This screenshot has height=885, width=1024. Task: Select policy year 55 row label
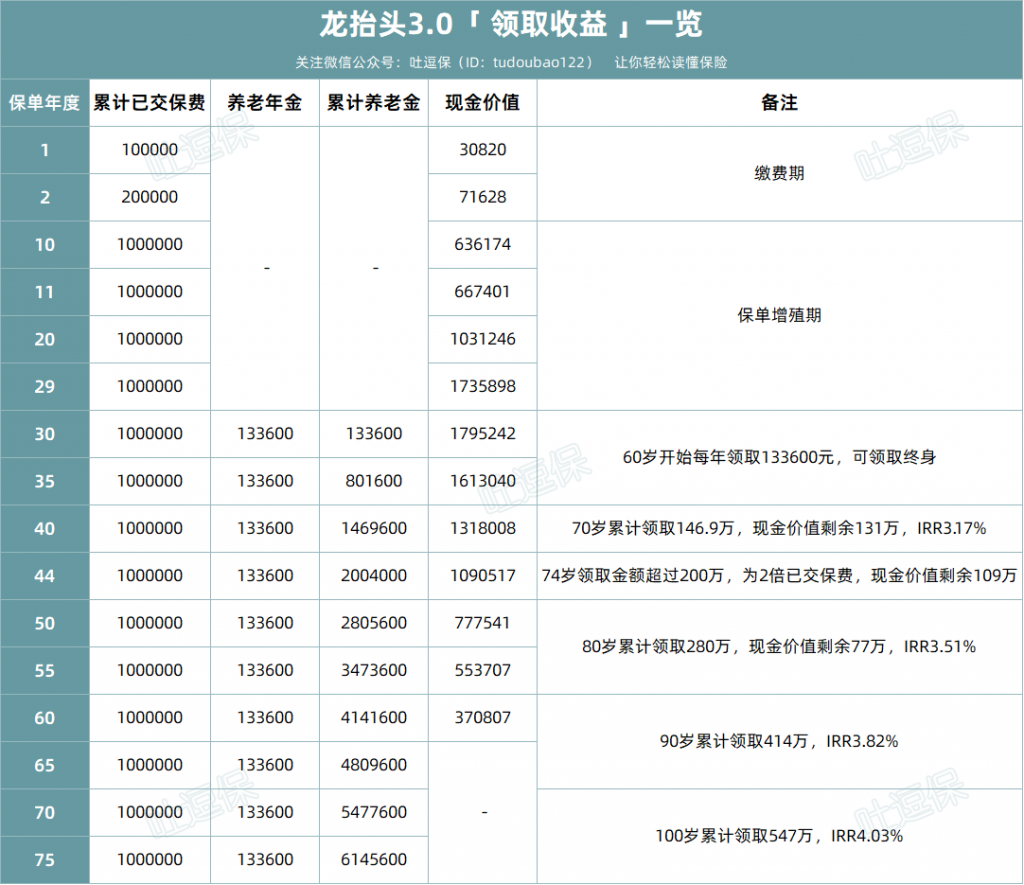point(44,670)
